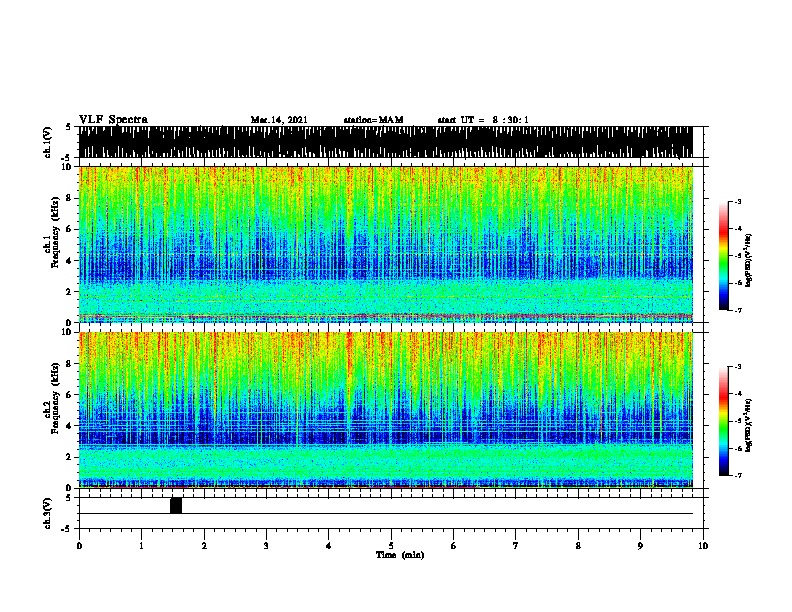Screen dimensions: 792x612
Task: Click time axis tick label "8"
Action: pyautogui.click(x=578, y=546)
